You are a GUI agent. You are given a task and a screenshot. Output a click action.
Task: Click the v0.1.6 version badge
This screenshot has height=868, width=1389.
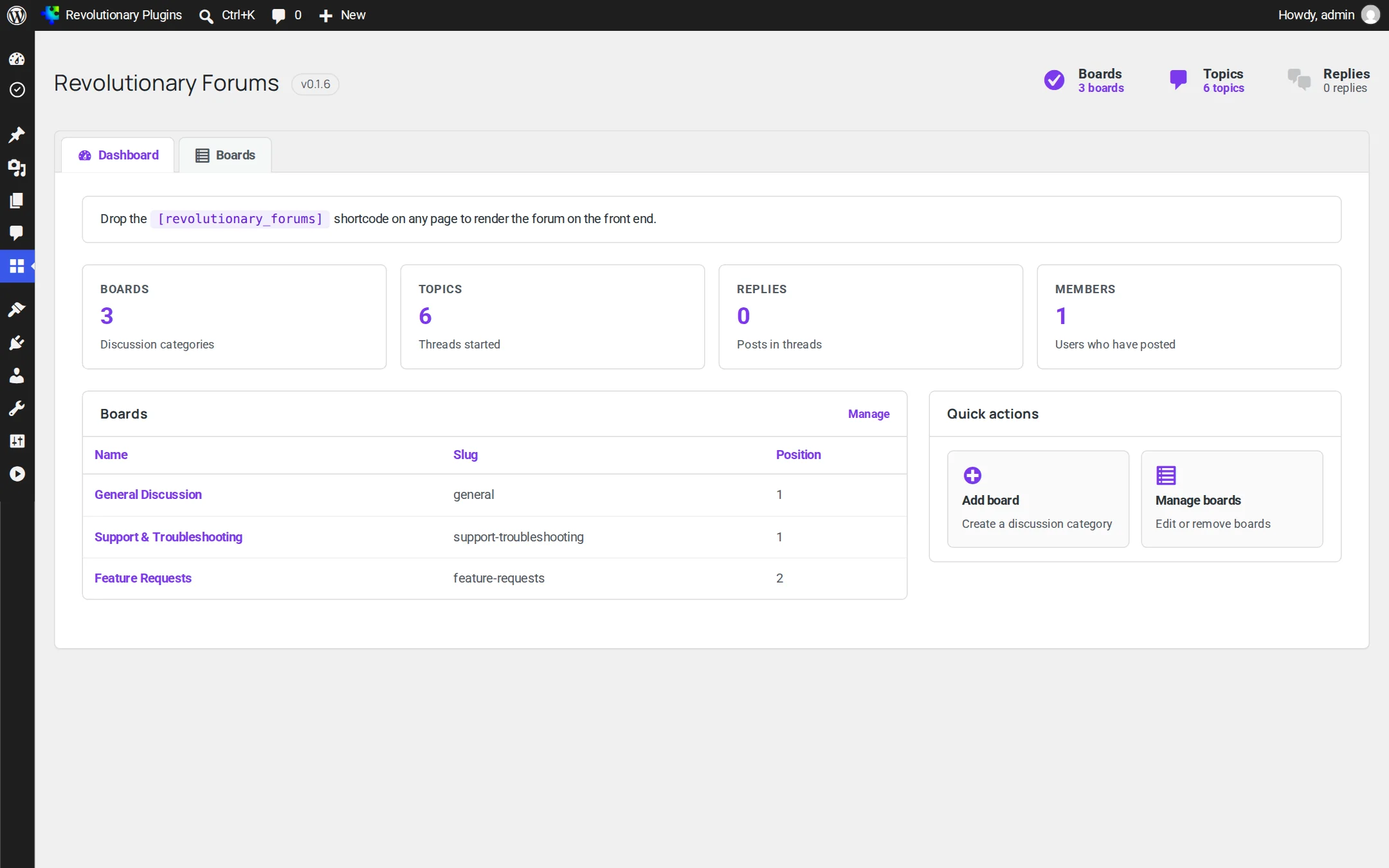[315, 84]
